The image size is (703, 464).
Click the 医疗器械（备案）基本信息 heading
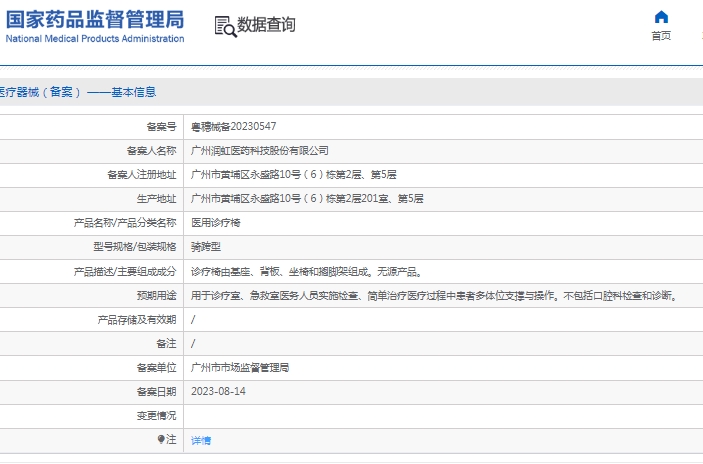pyautogui.click(x=78, y=92)
